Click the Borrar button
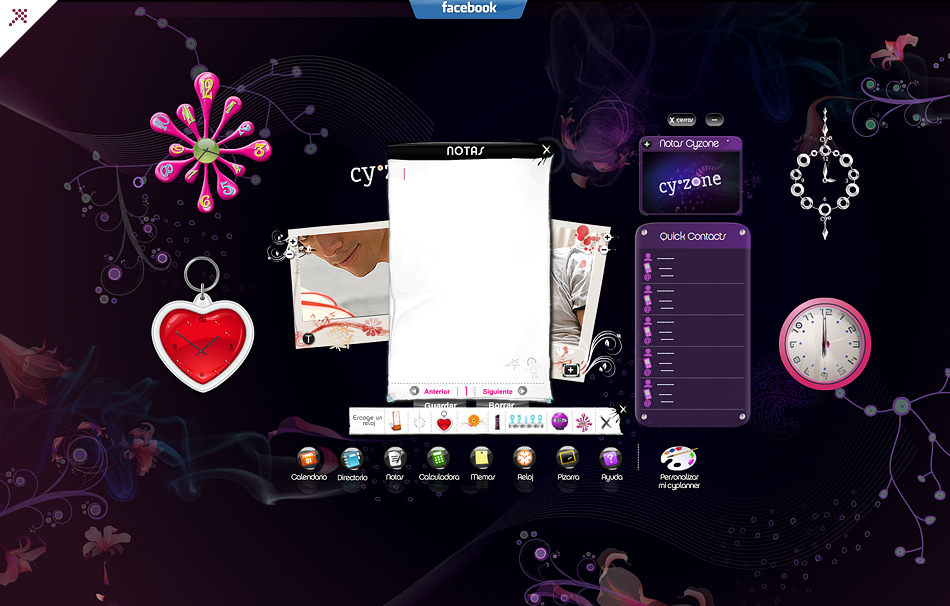The image size is (950, 606). 501,405
